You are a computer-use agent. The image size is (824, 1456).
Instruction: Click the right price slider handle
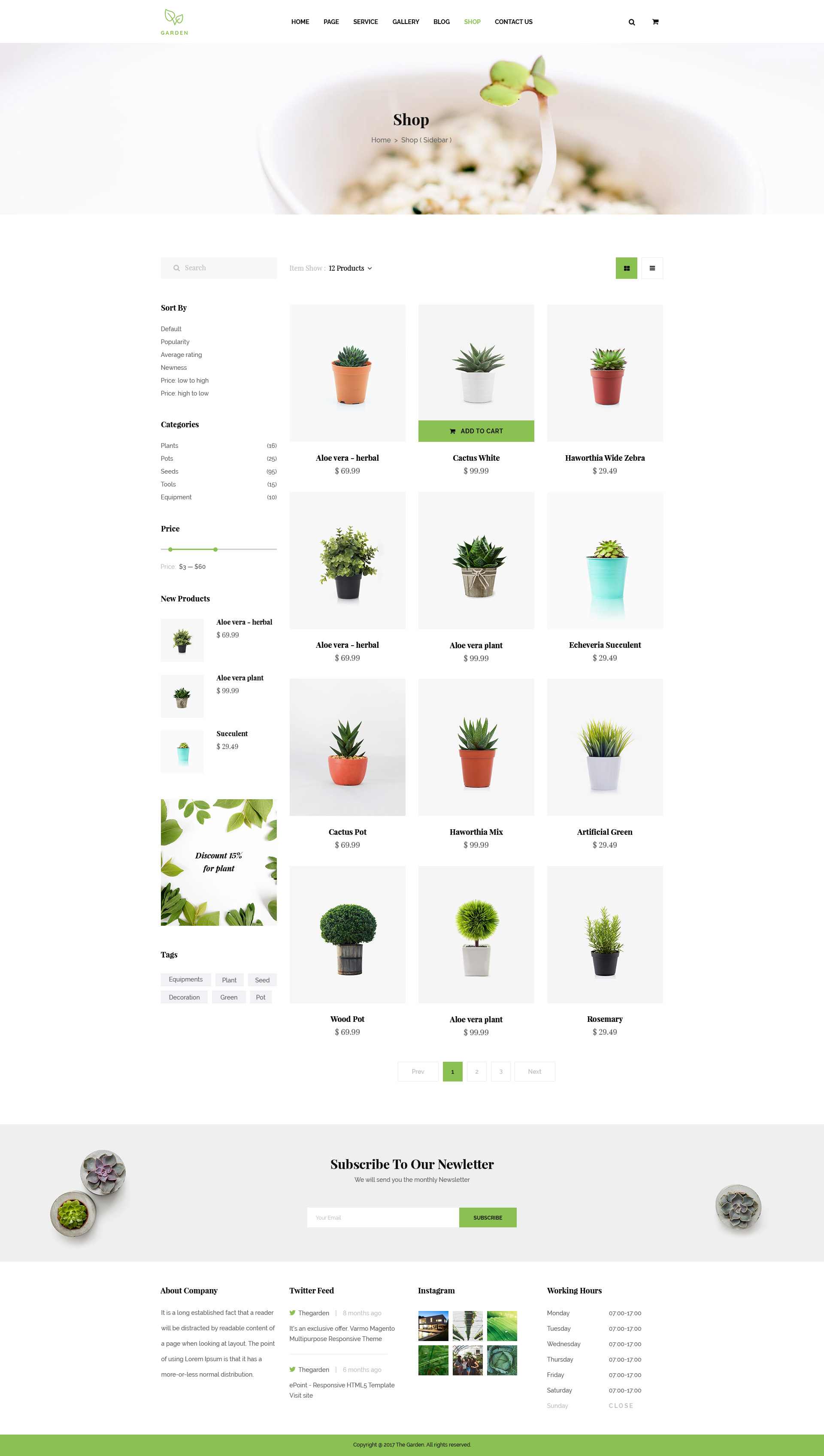tap(215, 549)
